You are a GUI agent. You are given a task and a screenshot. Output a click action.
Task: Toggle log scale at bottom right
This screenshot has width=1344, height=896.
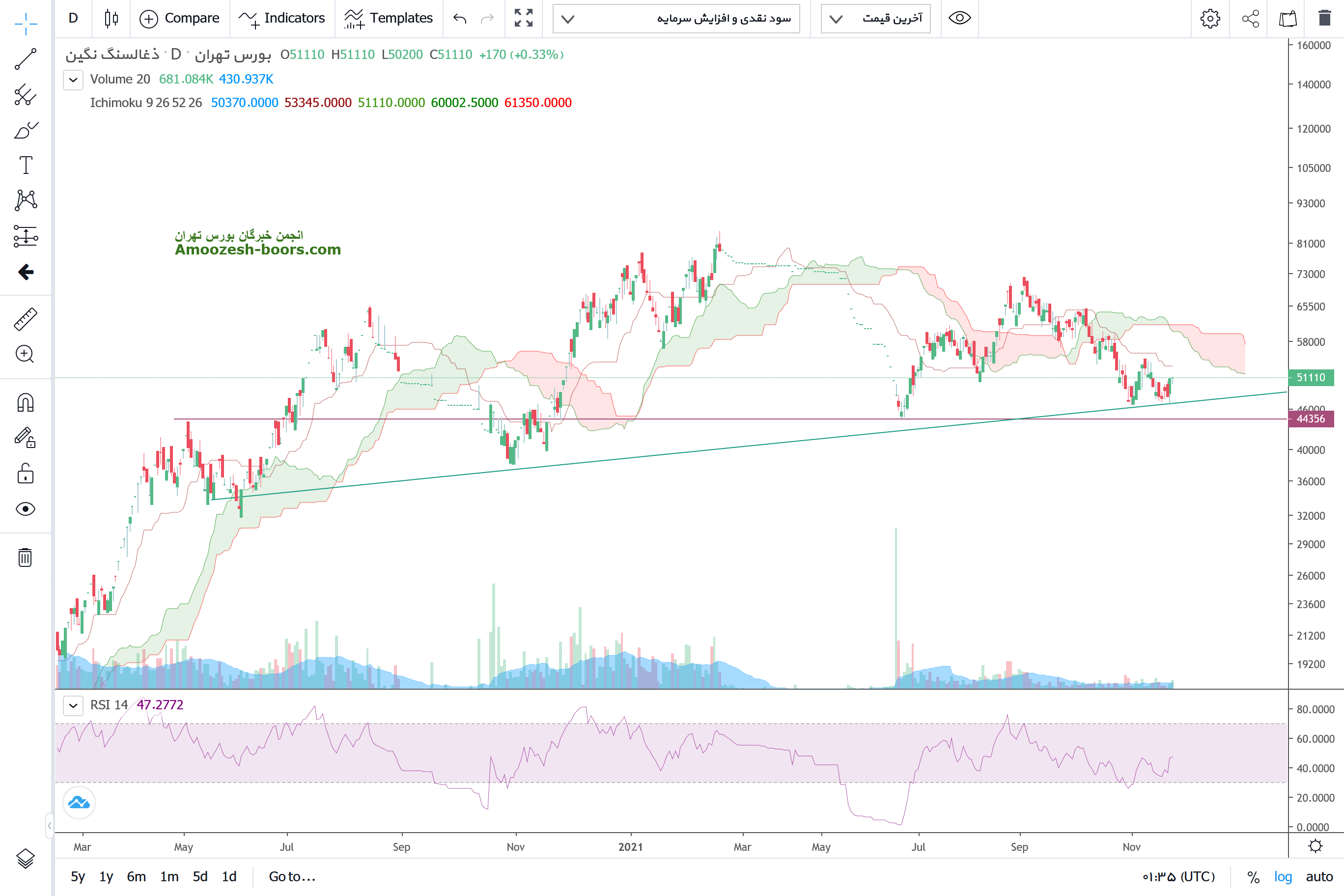1282,876
